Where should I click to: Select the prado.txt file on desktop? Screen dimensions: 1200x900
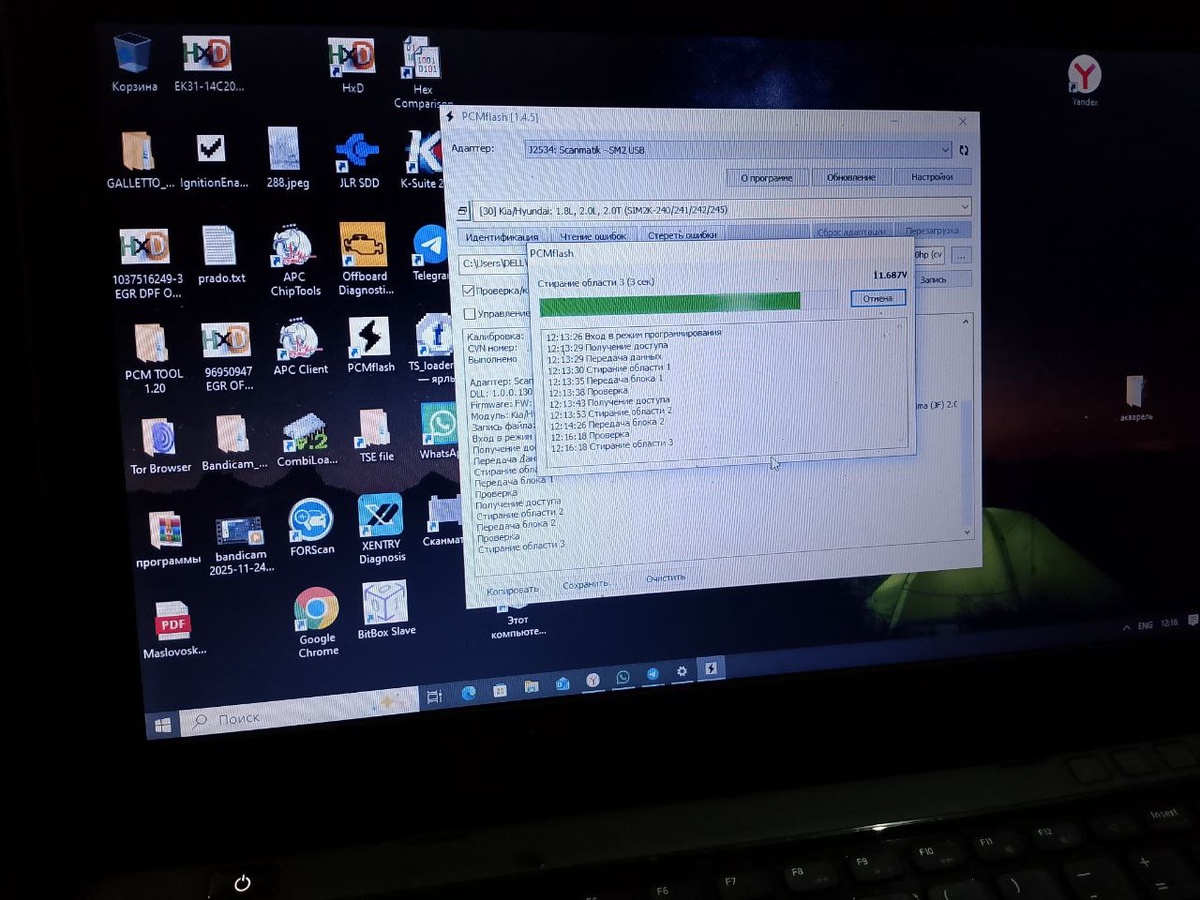[220, 254]
